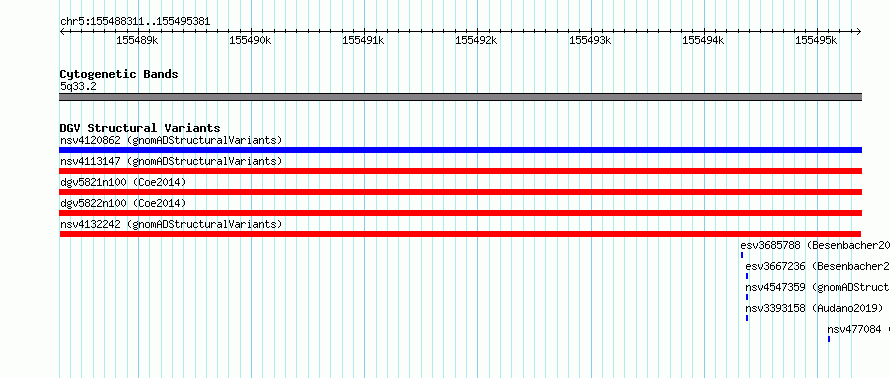This screenshot has width=890, height=378.
Task: Open nsv4120862 (gnomADStructuralVariants) label
Action: [x=171, y=140]
